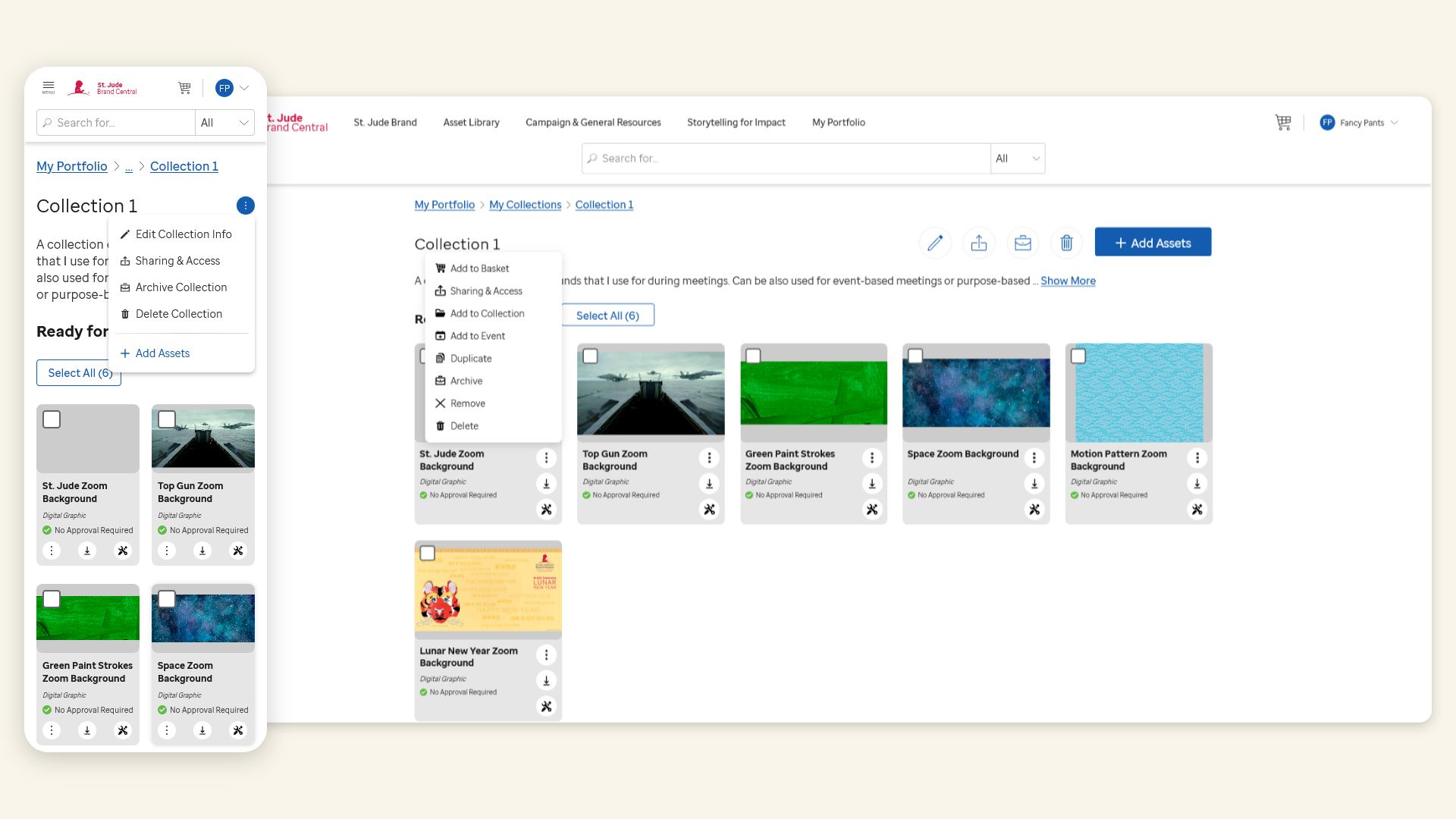The height and width of the screenshot is (819, 1456).
Task: Open shopping cart in desktop header
Action: 1283,122
